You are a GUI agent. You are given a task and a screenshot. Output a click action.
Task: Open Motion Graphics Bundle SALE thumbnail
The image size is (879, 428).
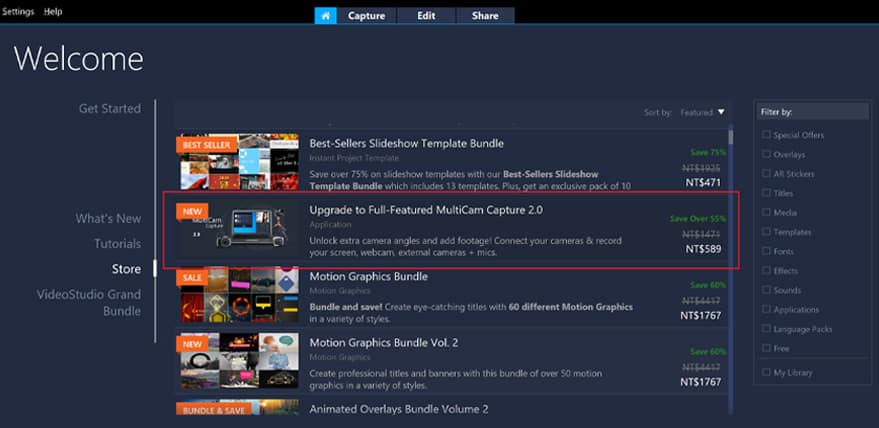pyautogui.click(x=239, y=295)
